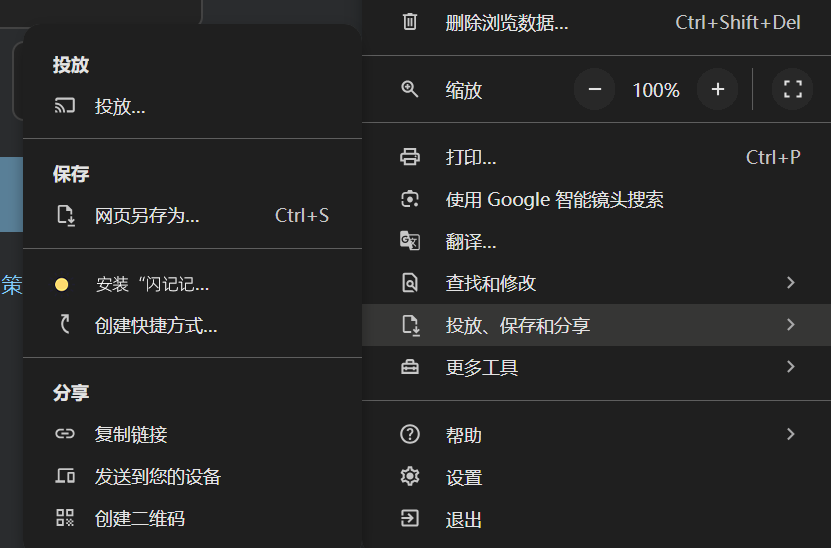Click the trash icon for 删除浏览数据
The width and height of the screenshot is (831, 548).
pyautogui.click(x=410, y=22)
